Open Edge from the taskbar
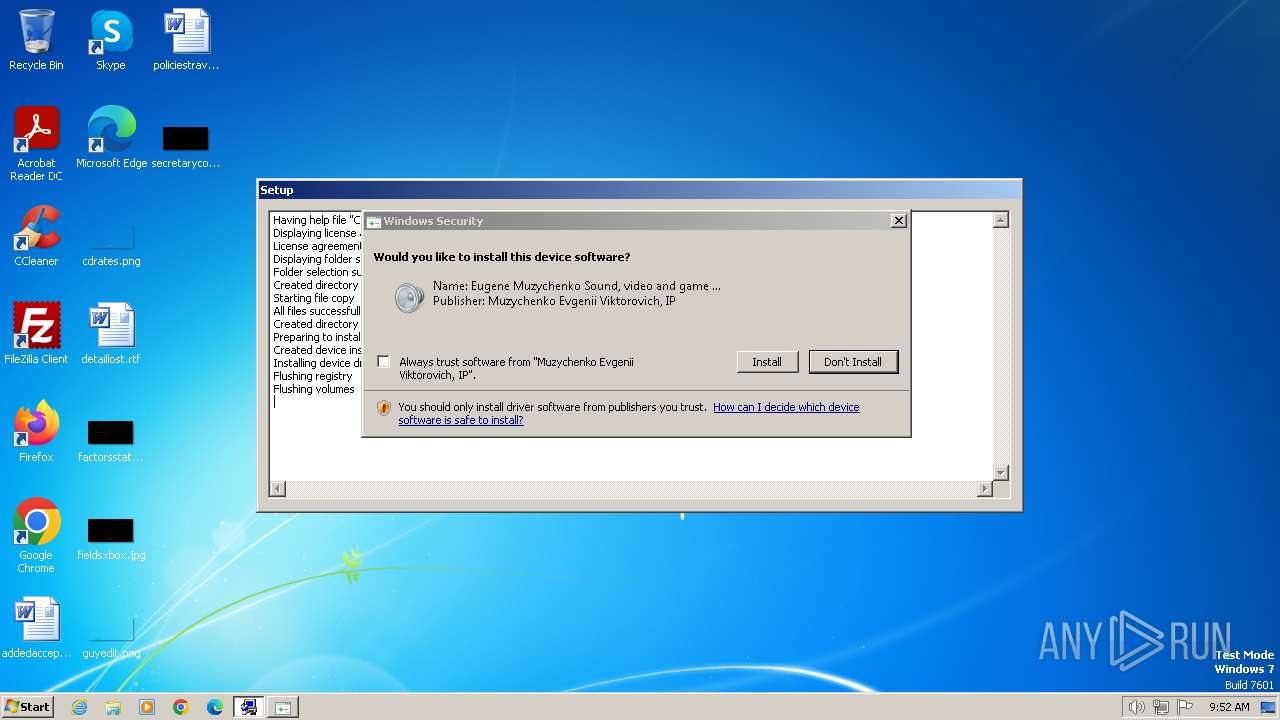Viewport: 1280px width, 720px height. point(215,707)
